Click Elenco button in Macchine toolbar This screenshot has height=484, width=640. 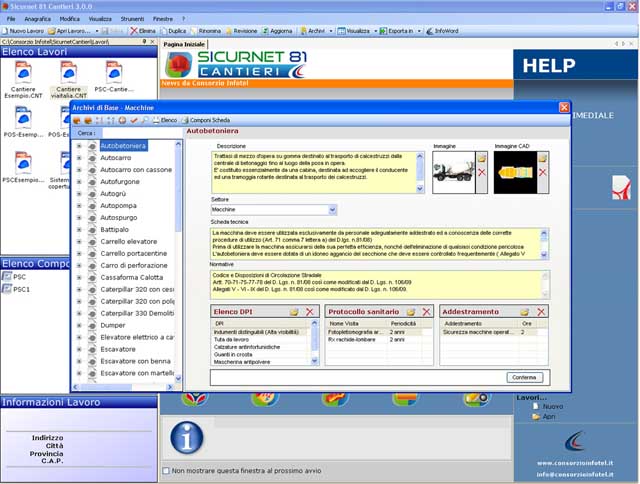[164, 120]
